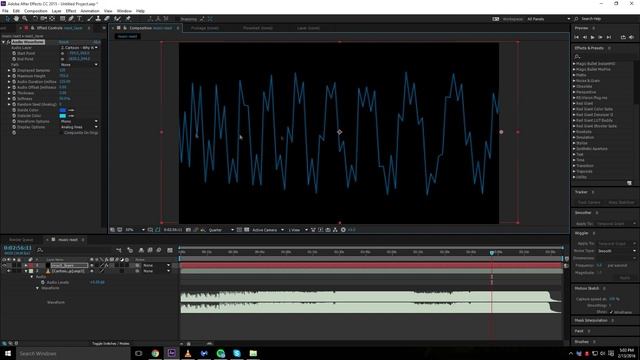This screenshot has height=360, width=640.
Task: Click the cyan Outside Color swatch
Action: pyautogui.click(x=62, y=116)
